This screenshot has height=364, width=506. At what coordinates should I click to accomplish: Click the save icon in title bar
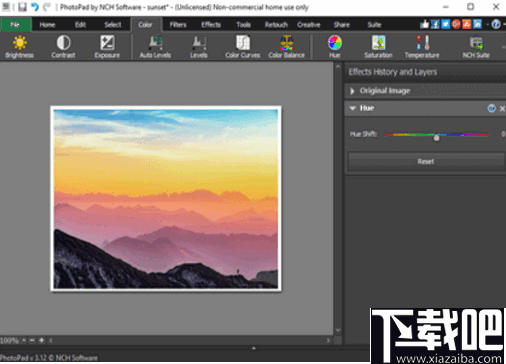[22, 7]
